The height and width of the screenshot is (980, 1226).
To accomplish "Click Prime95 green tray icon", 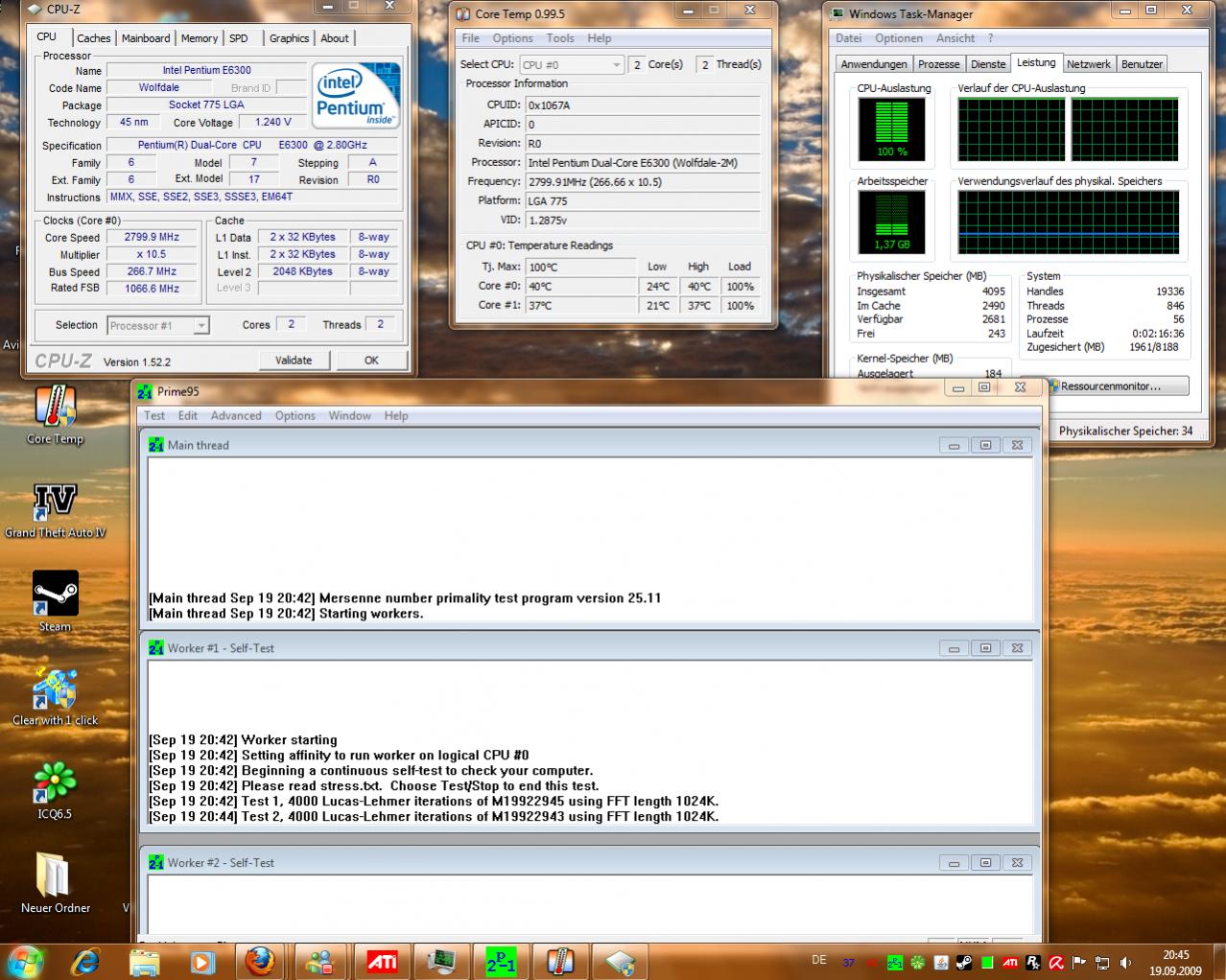I will pos(895,963).
